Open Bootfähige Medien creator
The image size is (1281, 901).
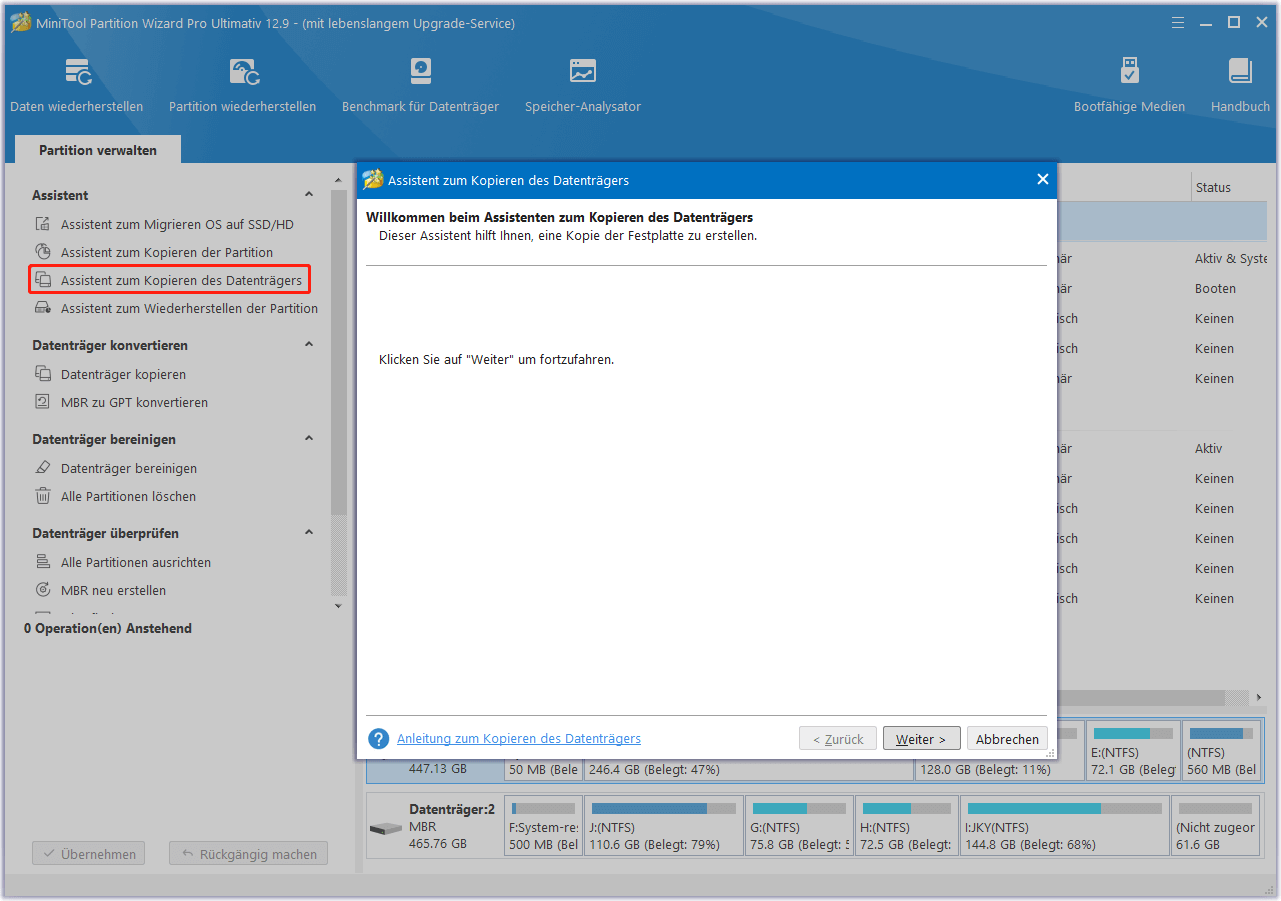[1129, 85]
